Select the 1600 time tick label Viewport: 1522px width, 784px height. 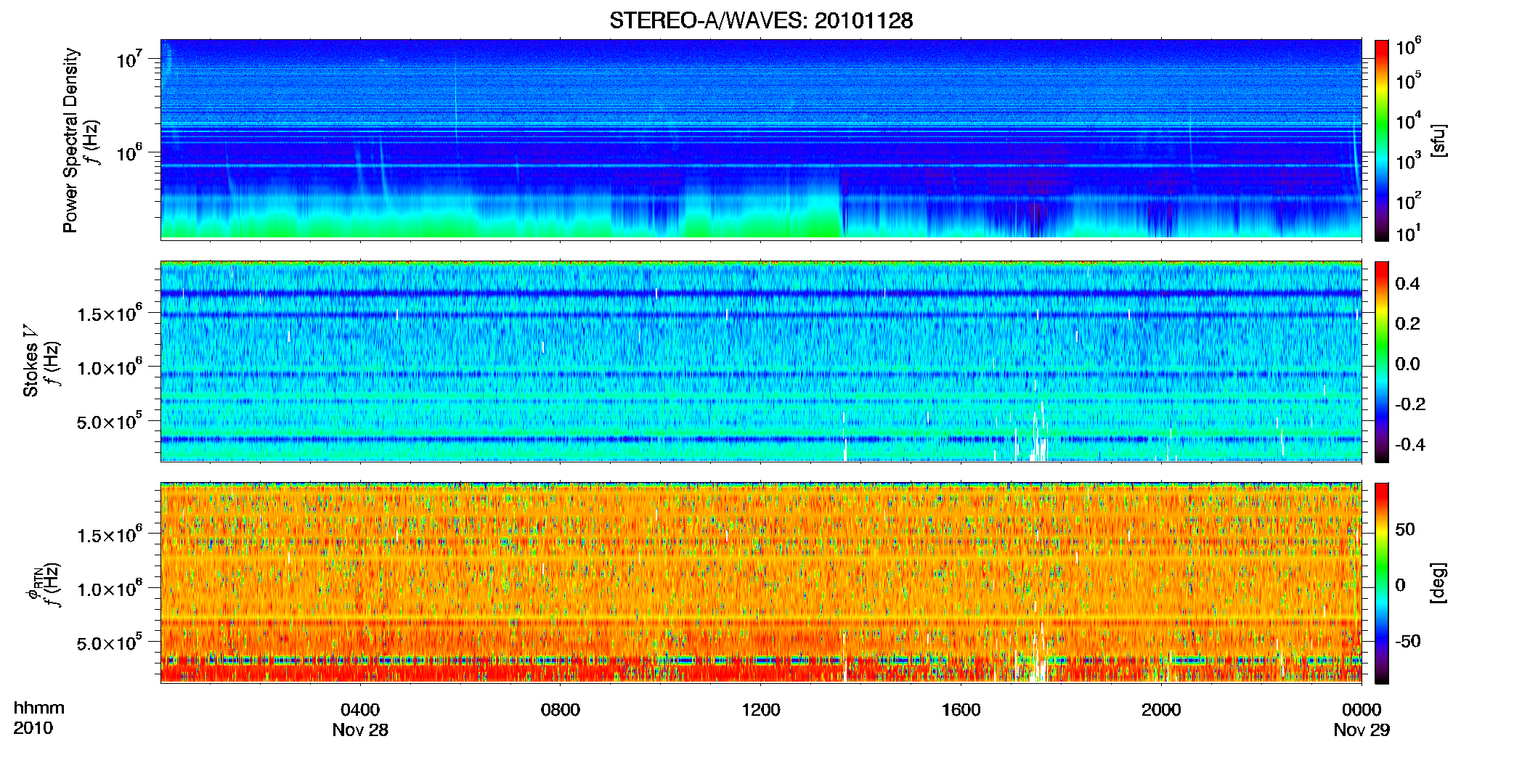coord(961,710)
